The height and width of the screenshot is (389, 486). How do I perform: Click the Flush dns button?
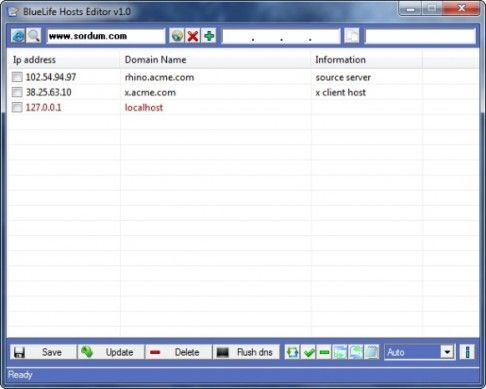(x=246, y=352)
